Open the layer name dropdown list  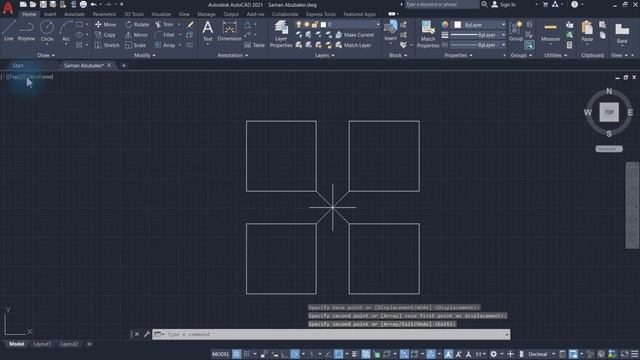(x=378, y=24)
